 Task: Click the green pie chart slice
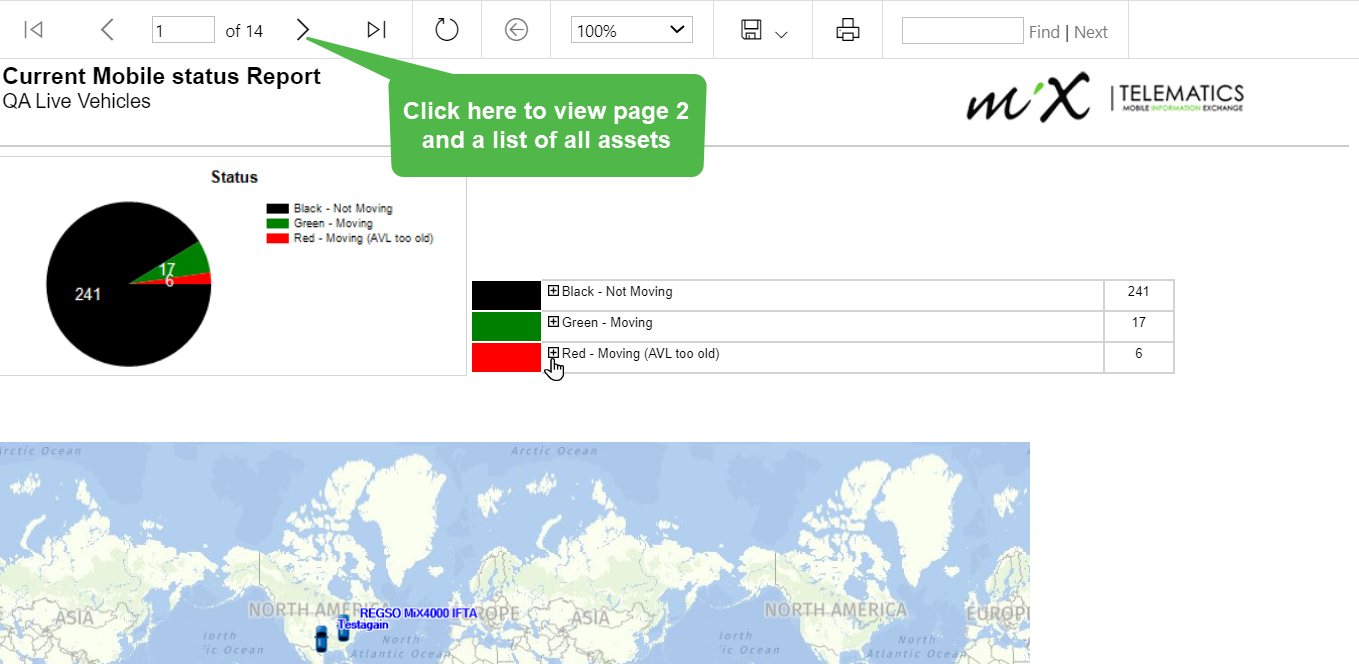185,264
